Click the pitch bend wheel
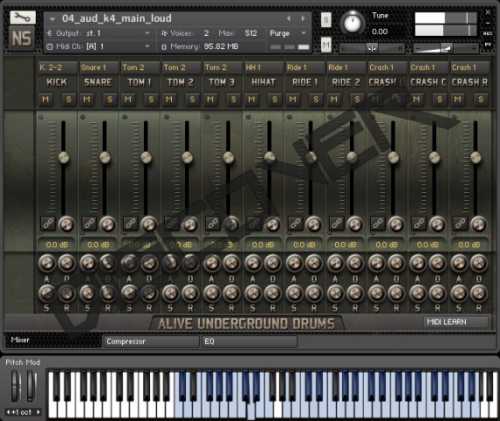 [16, 387]
